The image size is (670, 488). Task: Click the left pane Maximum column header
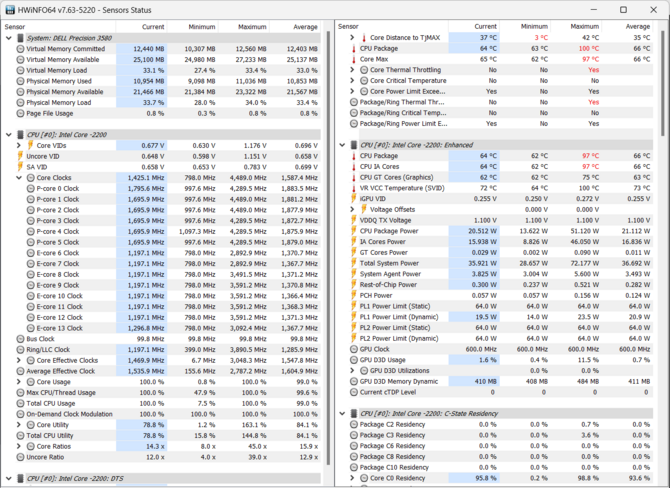pyautogui.click(x=244, y=26)
